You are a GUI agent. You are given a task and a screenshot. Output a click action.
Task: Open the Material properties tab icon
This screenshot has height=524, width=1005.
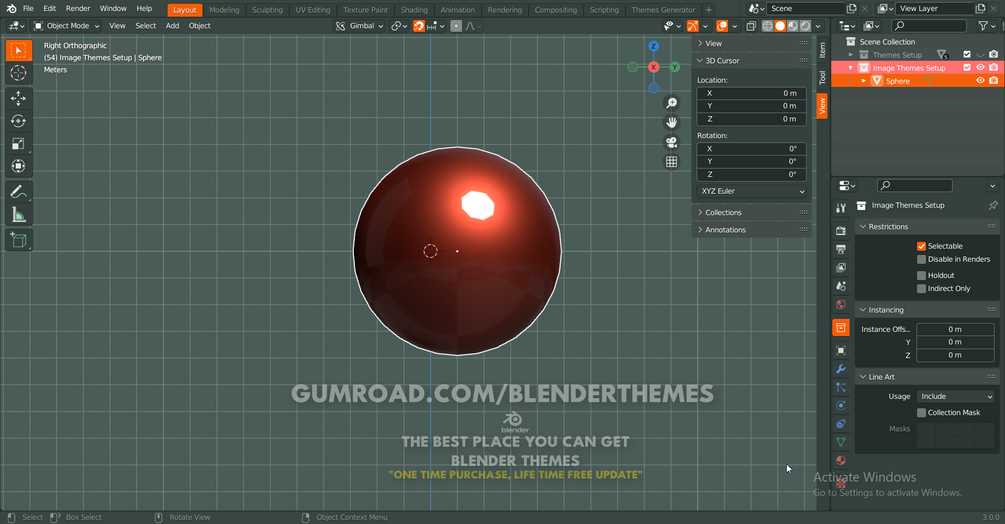click(841, 461)
